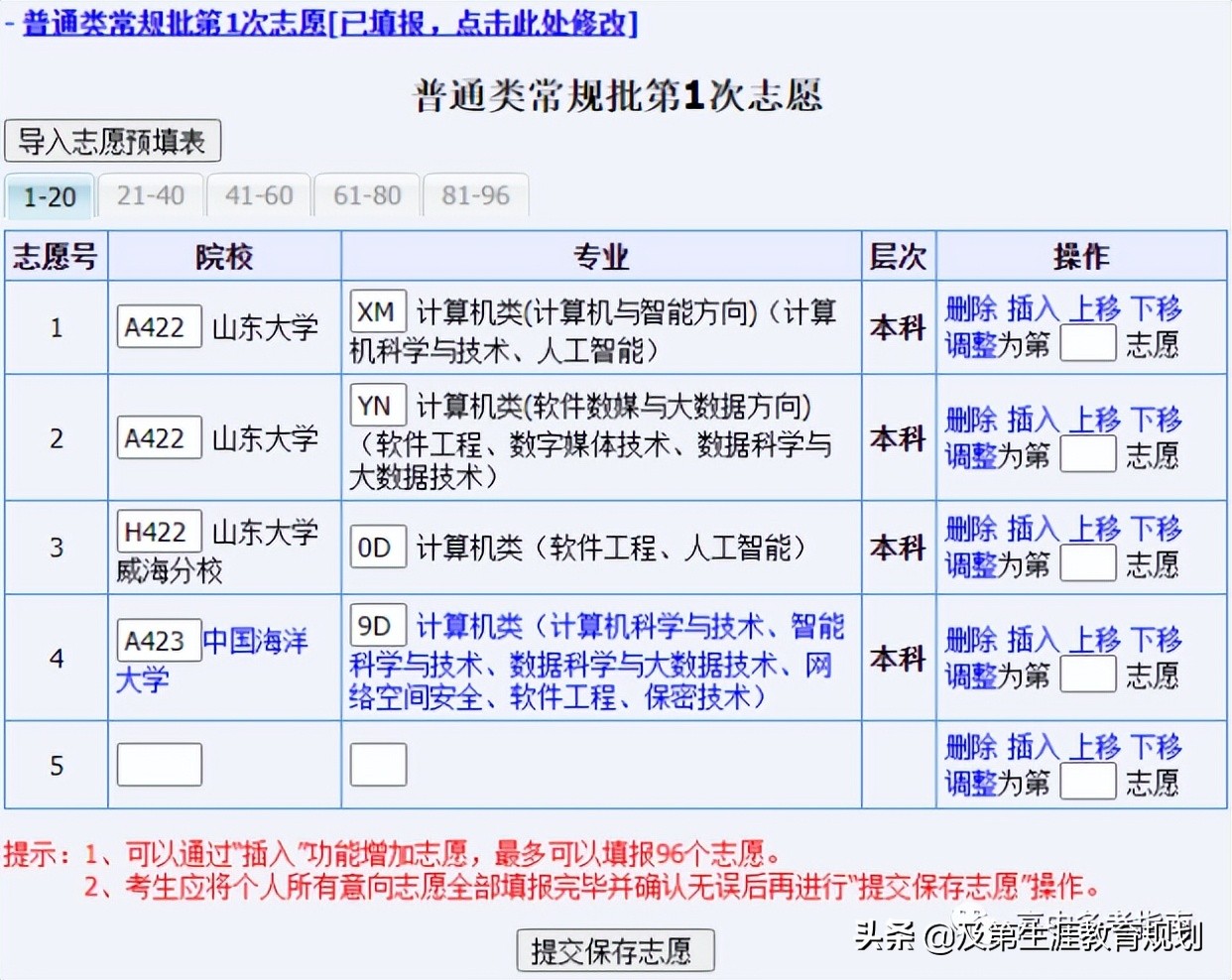Select the XM major code field
The height and width of the screenshot is (980, 1232).
378,311
